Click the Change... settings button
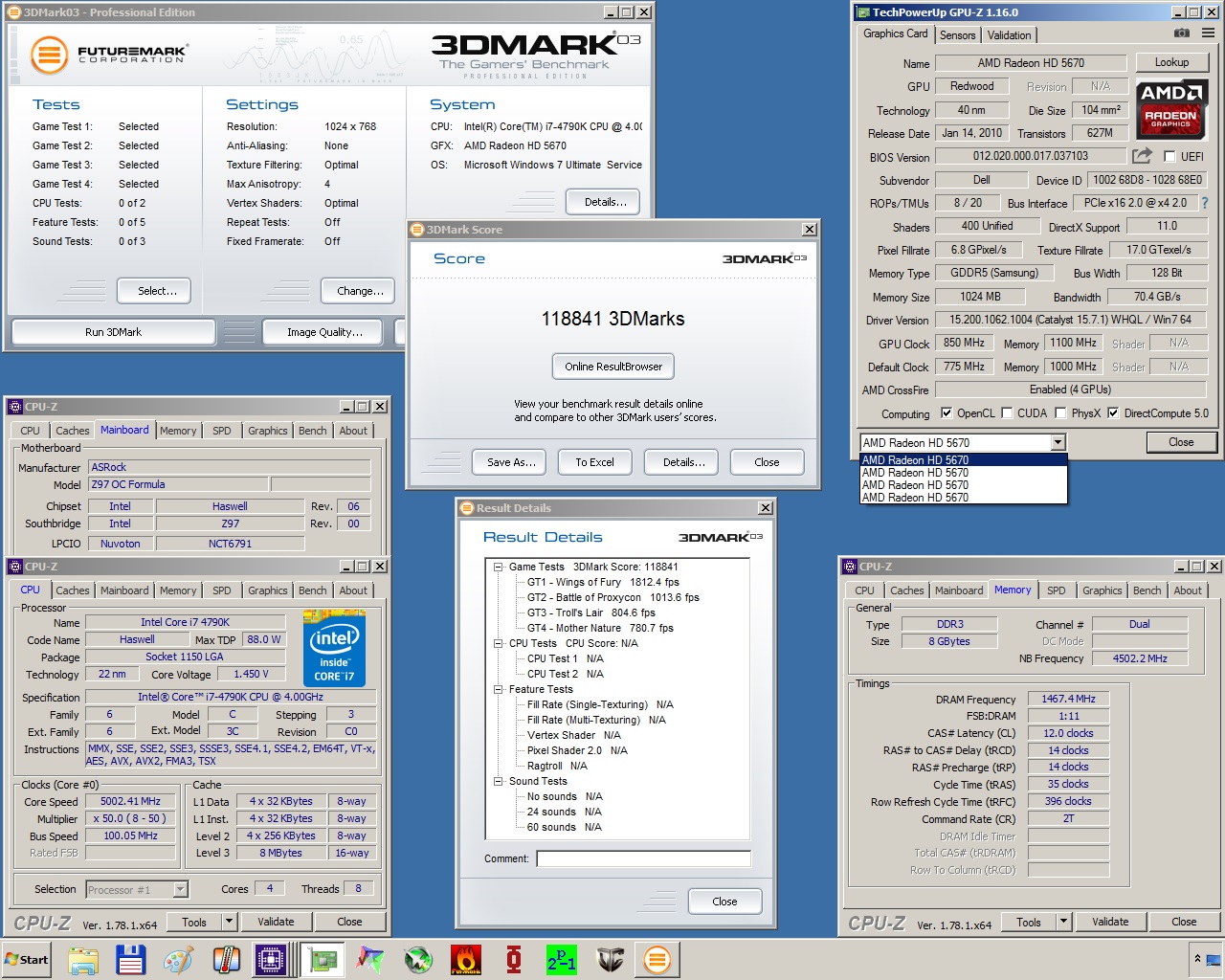 click(359, 291)
